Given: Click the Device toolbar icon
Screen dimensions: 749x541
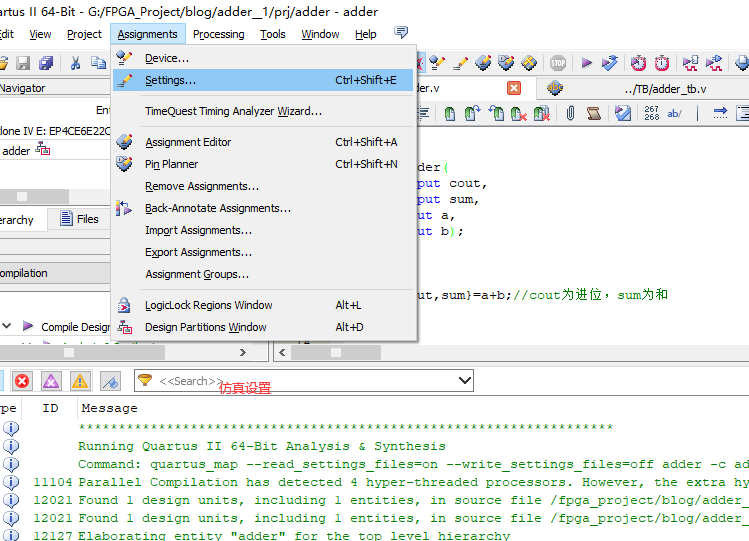Looking at the screenshot, I should point(437,63).
